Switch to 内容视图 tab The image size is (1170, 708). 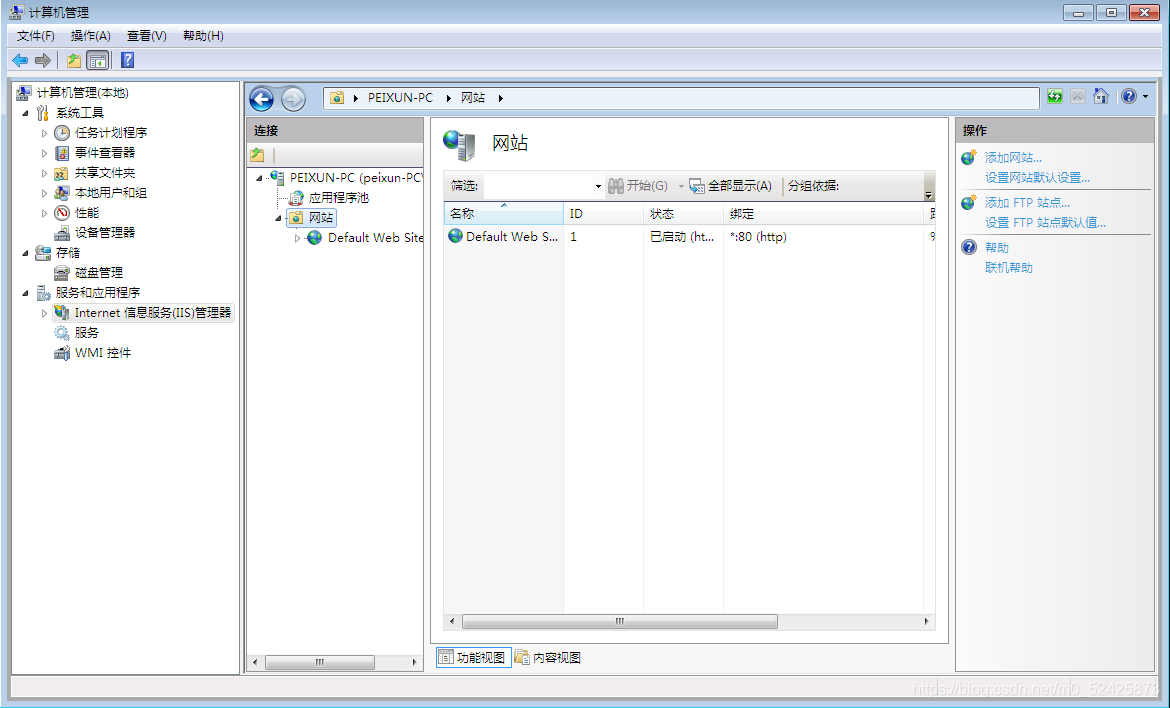548,657
